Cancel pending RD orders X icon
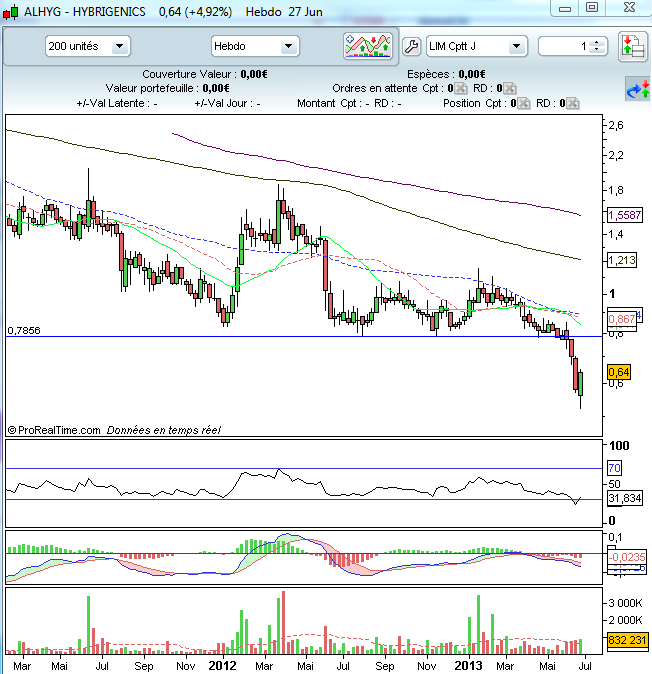Viewport: 652px width, 674px height. tap(509, 89)
